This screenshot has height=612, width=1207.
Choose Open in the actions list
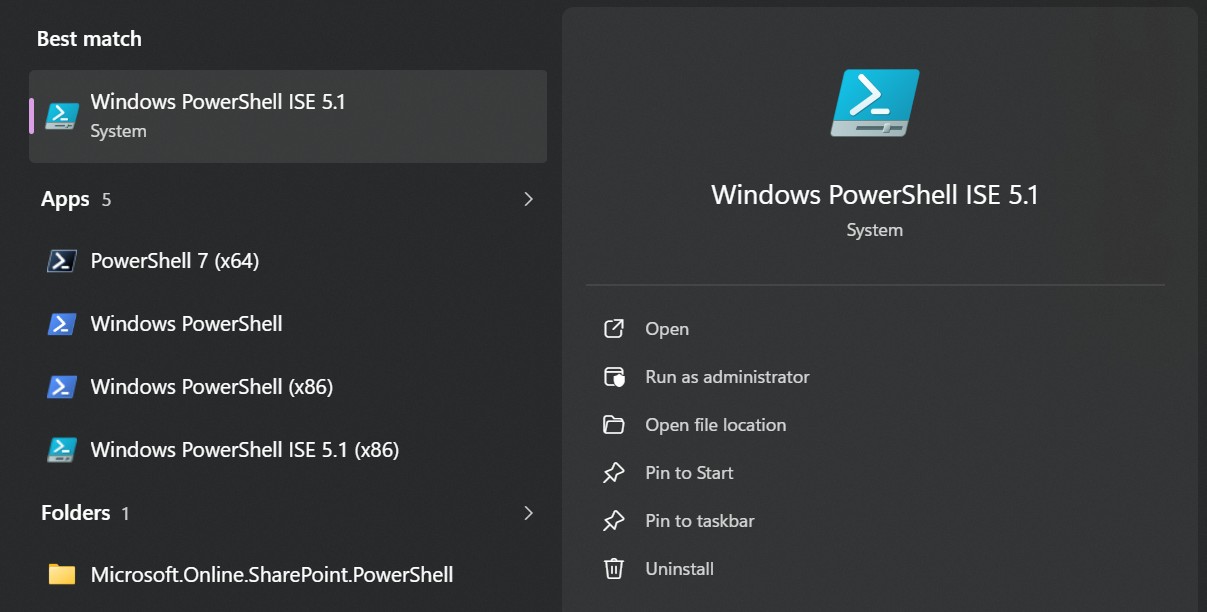pyautogui.click(x=667, y=329)
